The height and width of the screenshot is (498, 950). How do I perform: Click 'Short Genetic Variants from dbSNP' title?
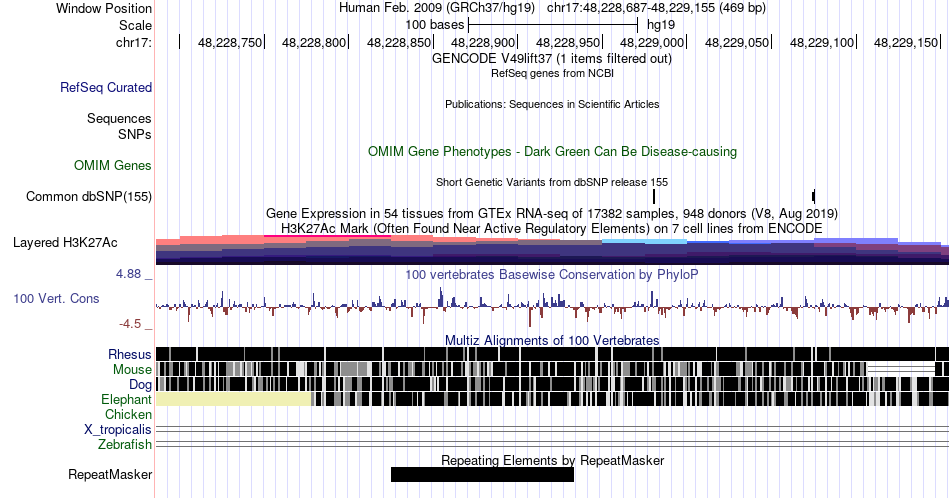point(552,182)
